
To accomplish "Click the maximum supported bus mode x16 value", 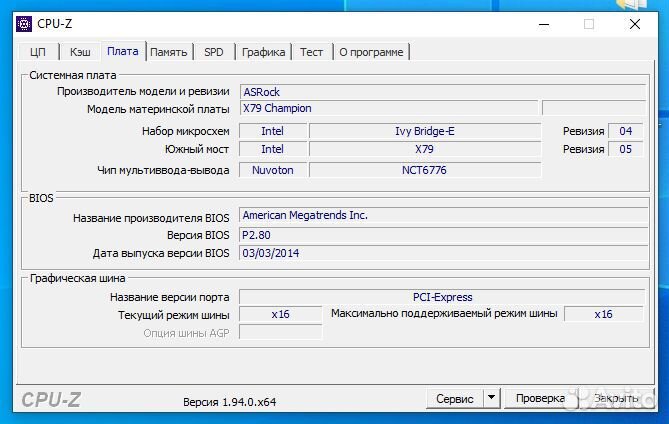I will coord(603,314).
